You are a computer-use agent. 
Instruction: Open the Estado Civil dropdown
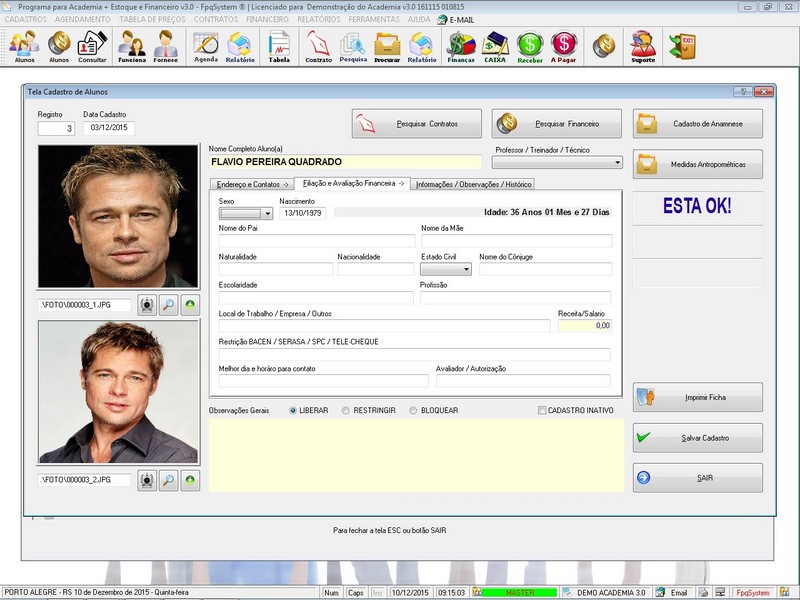pos(445,269)
